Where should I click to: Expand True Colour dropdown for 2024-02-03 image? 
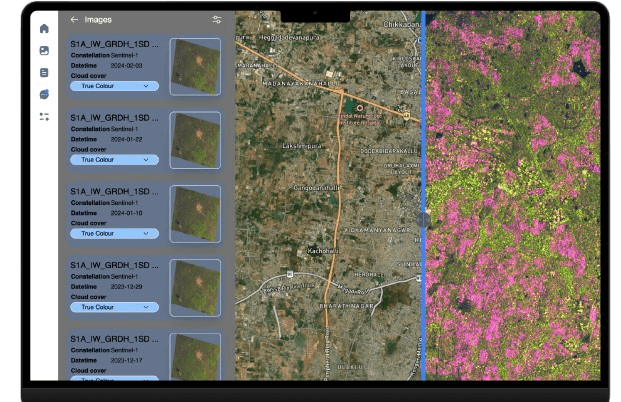[114, 86]
